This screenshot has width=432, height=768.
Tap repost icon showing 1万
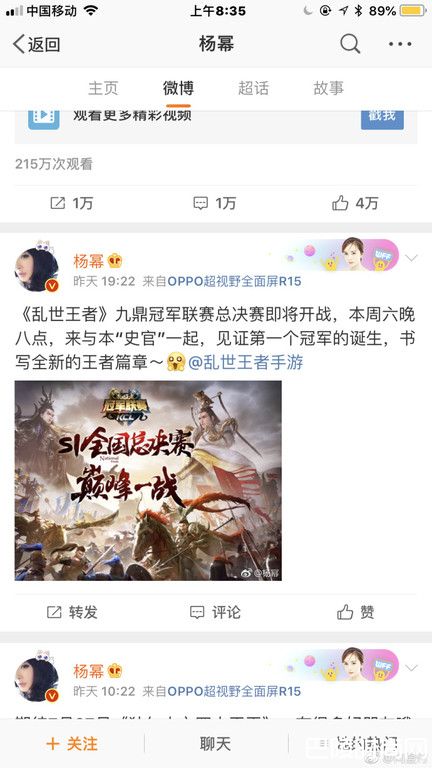point(72,203)
